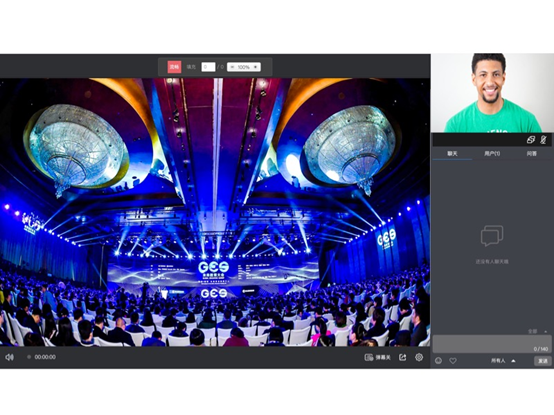This screenshot has width=554, height=415.
Task: Open the player settings gear
Action: click(x=419, y=357)
